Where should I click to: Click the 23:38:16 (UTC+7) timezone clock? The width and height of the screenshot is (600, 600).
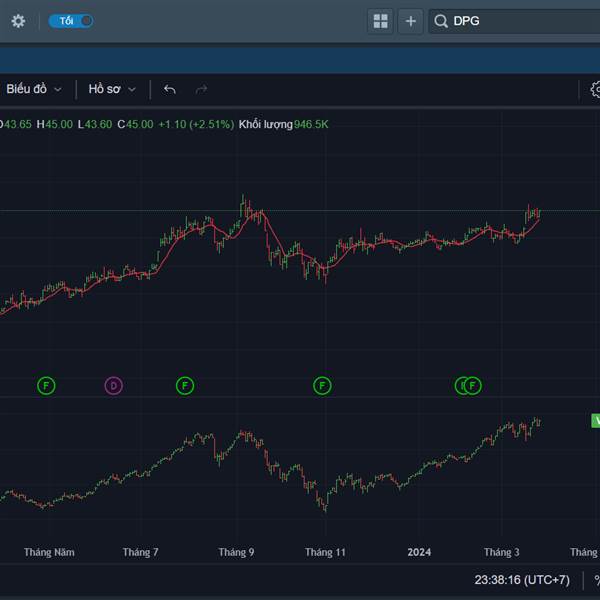tap(522, 580)
